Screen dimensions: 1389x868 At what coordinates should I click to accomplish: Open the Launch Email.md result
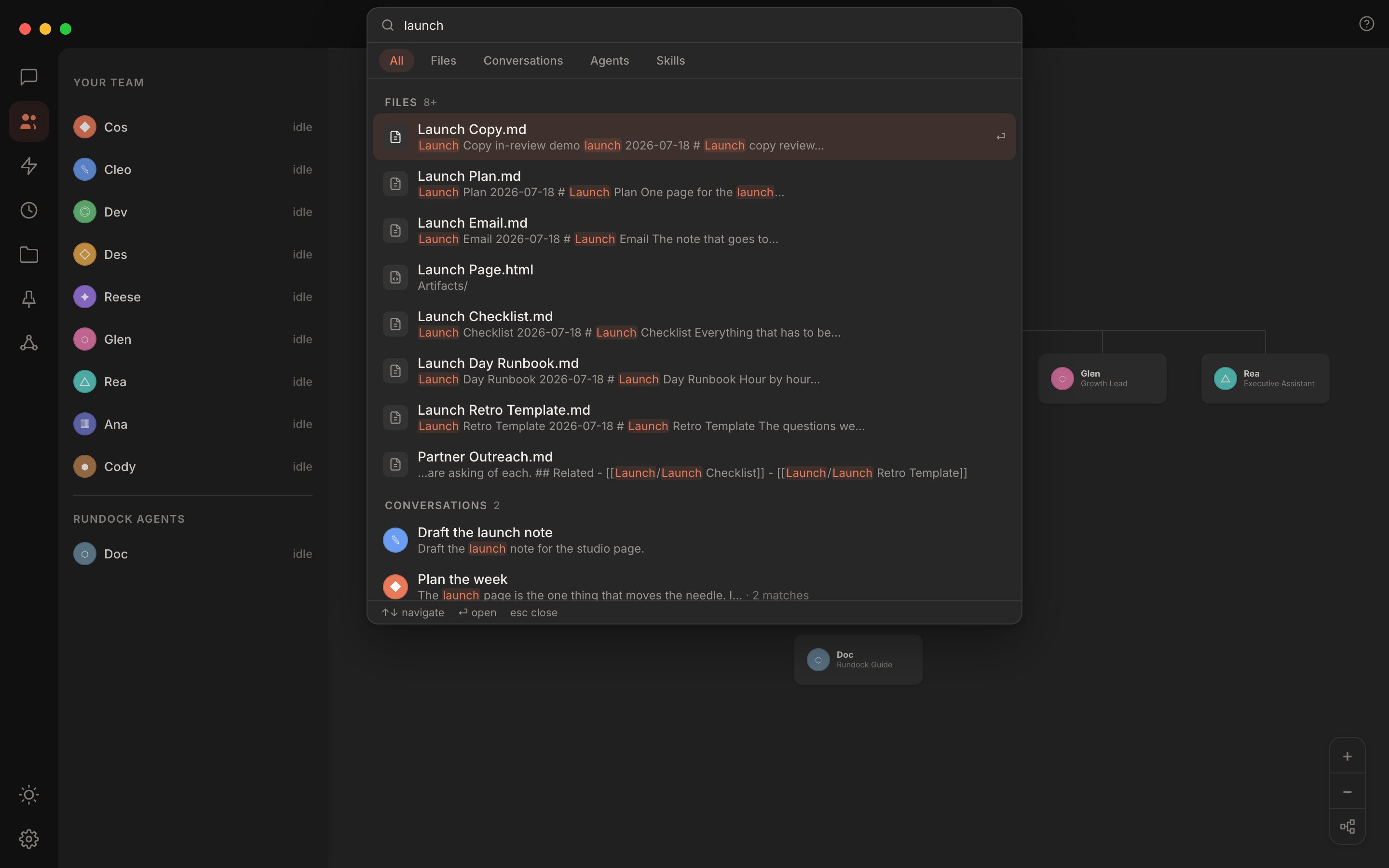click(x=694, y=230)
